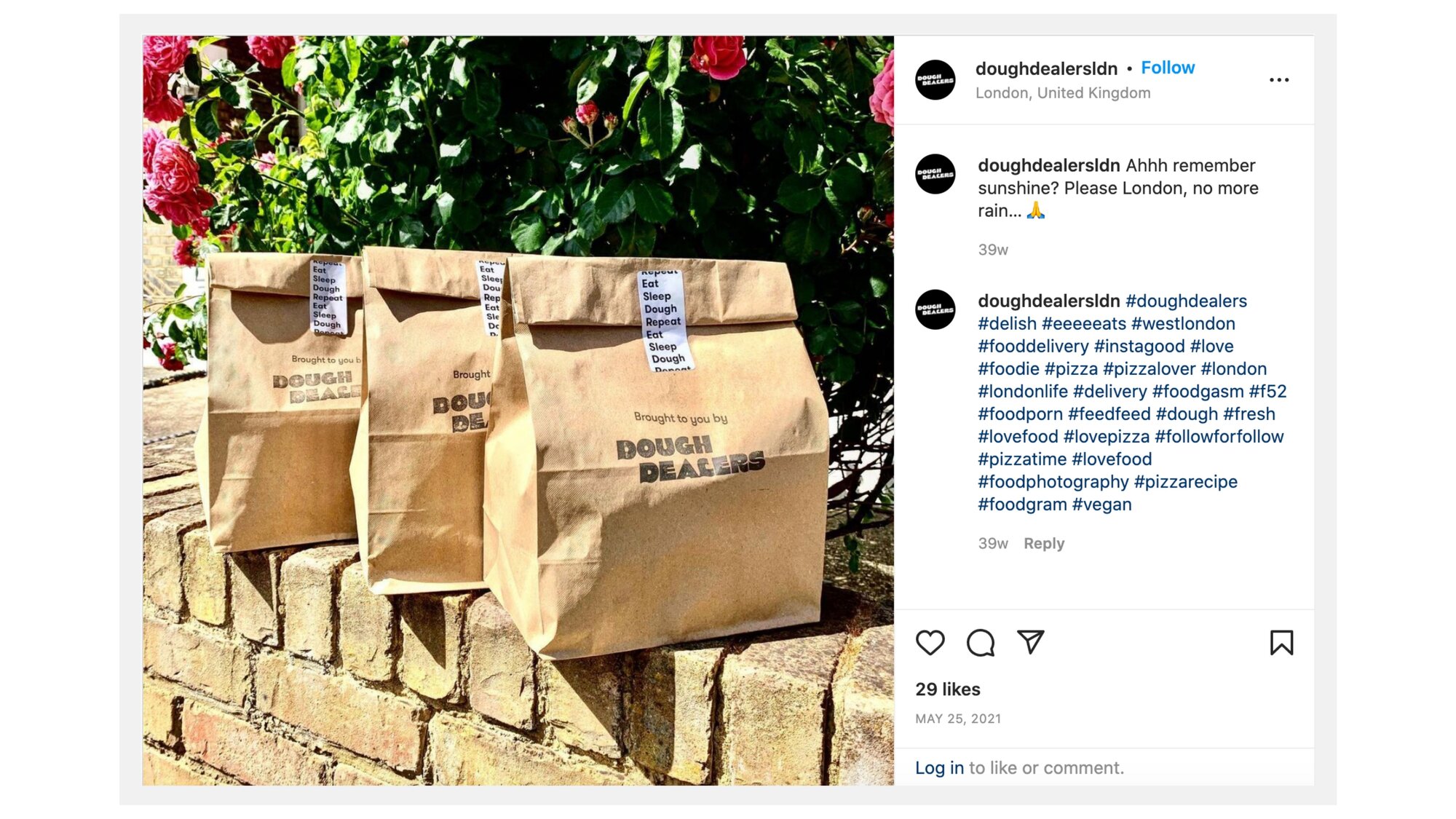The height and width of the screenshot is (819, 1456).
Task: Follow the doughdealersldn account
Action: point(1168,68)
